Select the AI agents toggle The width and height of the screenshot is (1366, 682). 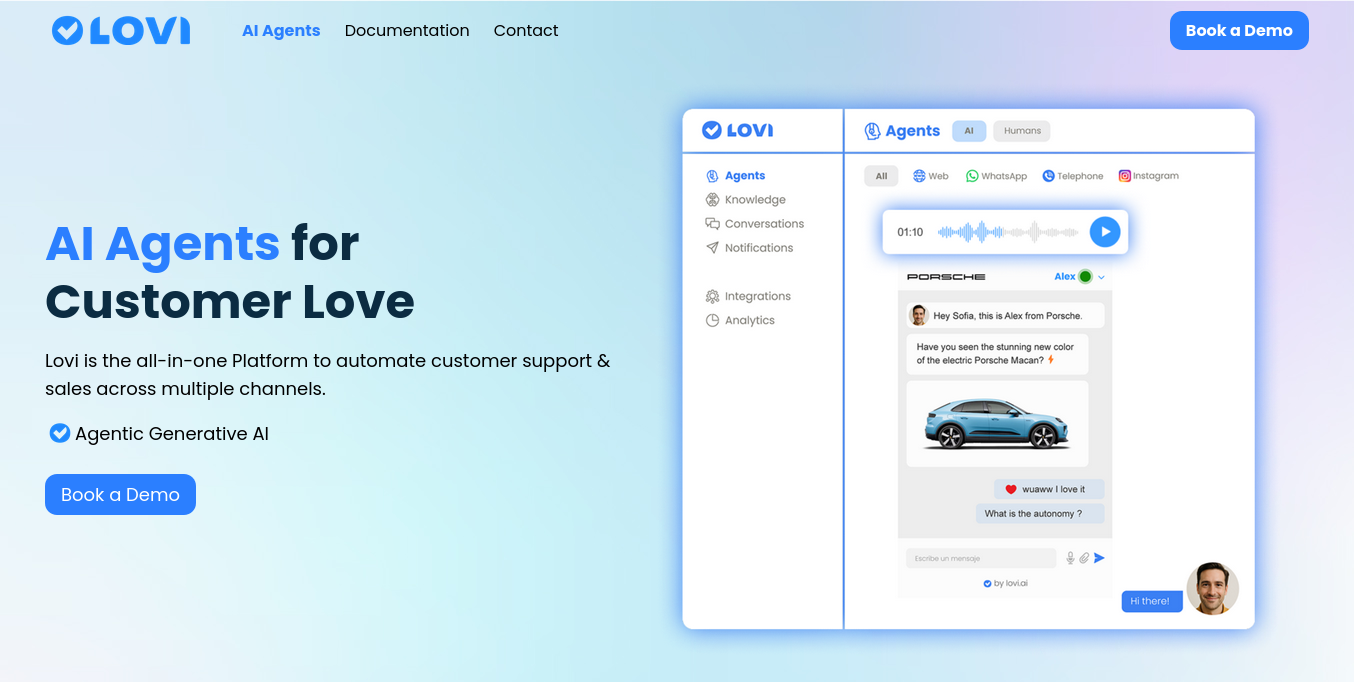coord(968,131)
